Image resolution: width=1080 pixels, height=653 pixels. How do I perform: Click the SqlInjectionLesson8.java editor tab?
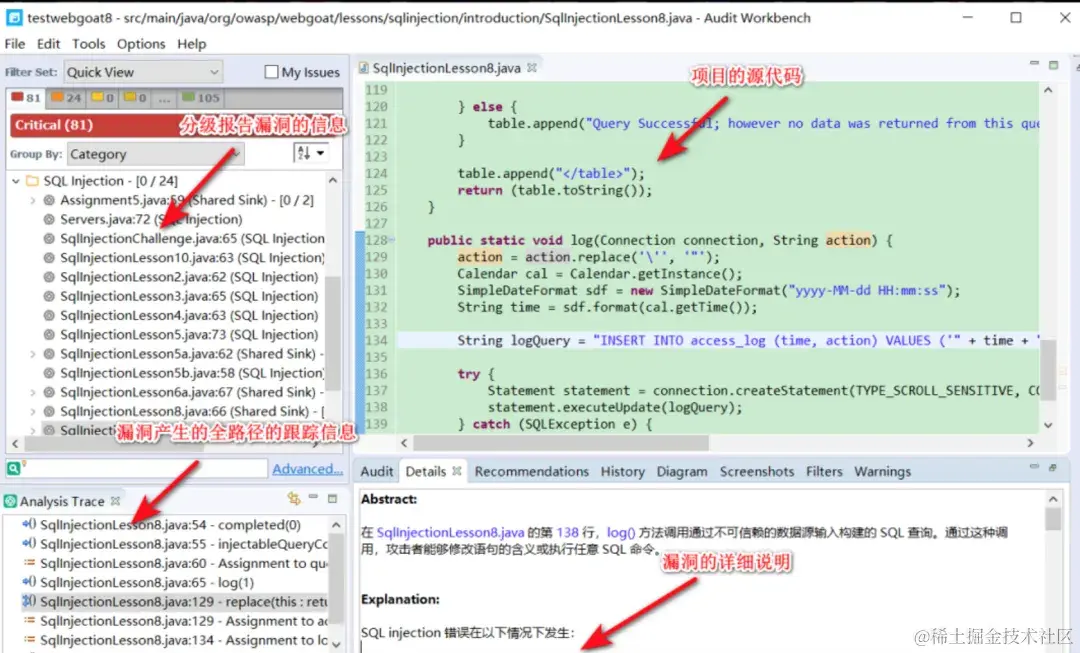(x=446, y=68)
